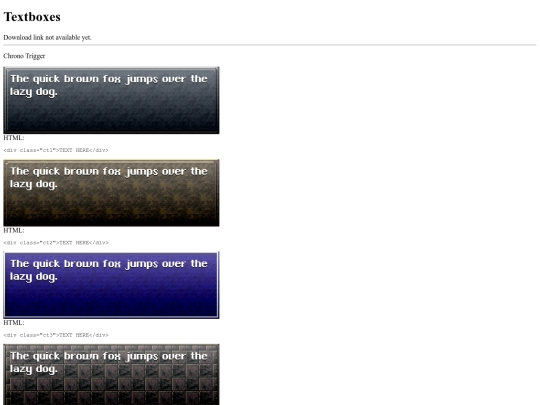The height and width of the screenshot is (405, 540).
Task: Click the brown patterned textbox sample
Action: click(x=111, y=193)
